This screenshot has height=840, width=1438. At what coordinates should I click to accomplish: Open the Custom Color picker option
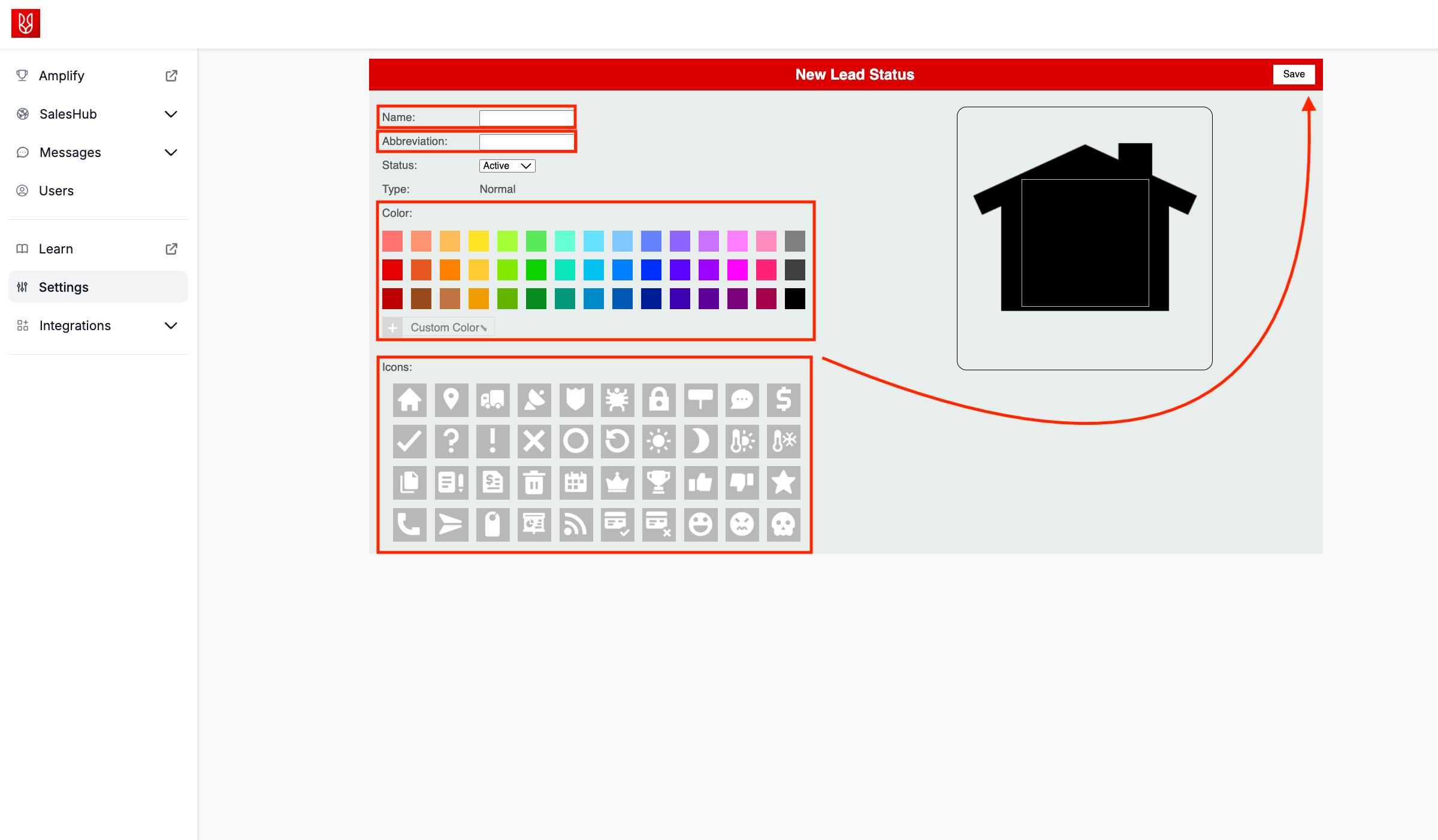tap(438, 328)
